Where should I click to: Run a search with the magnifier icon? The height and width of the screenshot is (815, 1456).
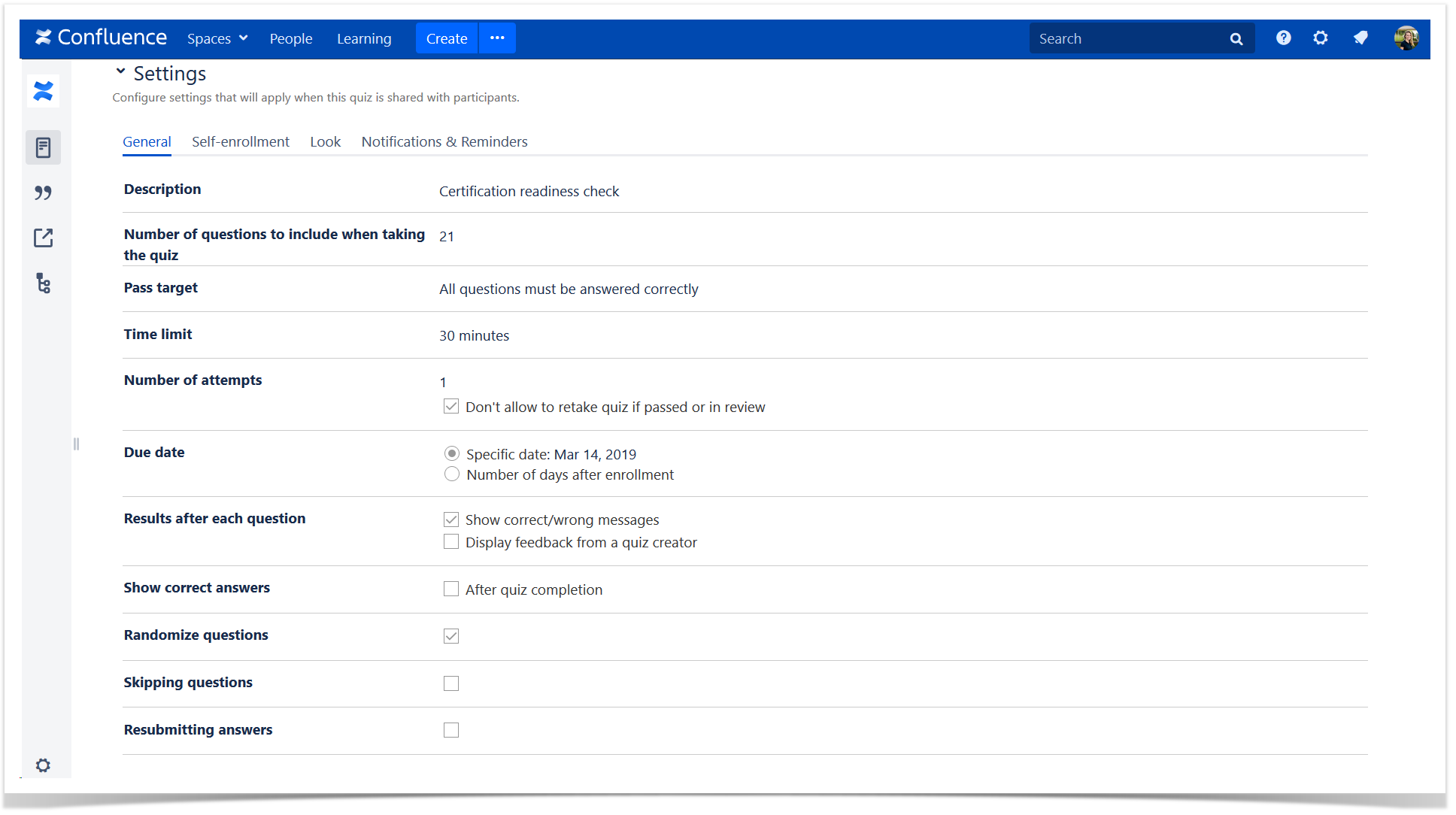click(1236, 38)
